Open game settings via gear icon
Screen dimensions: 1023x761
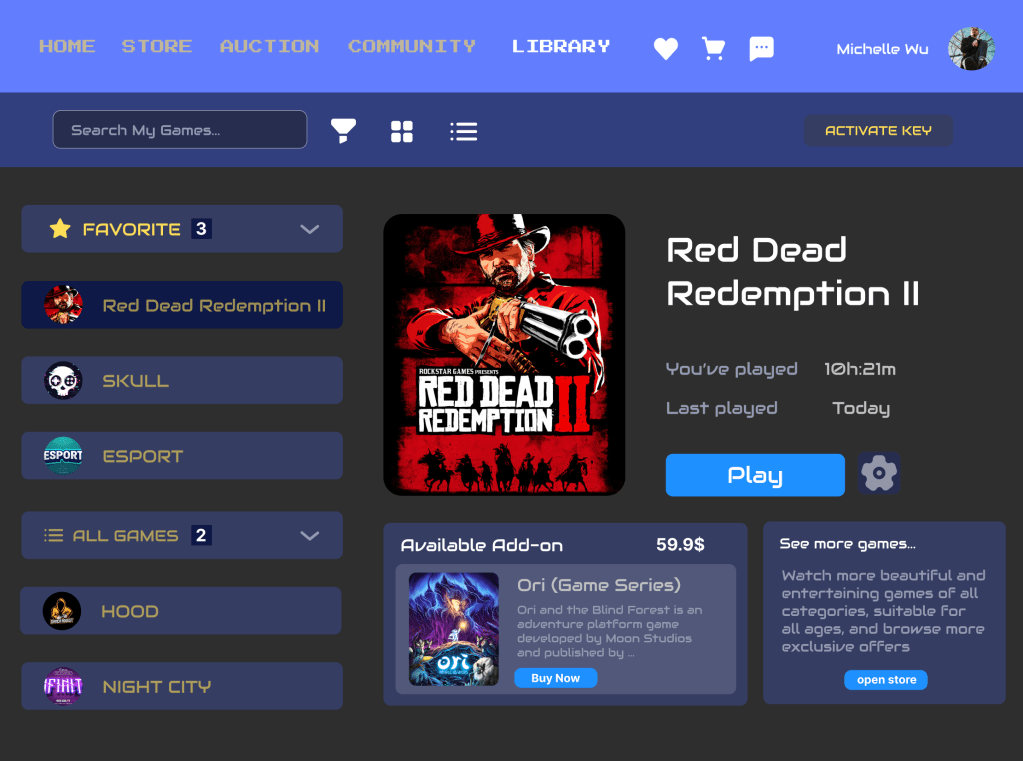(x=878, y=474)
